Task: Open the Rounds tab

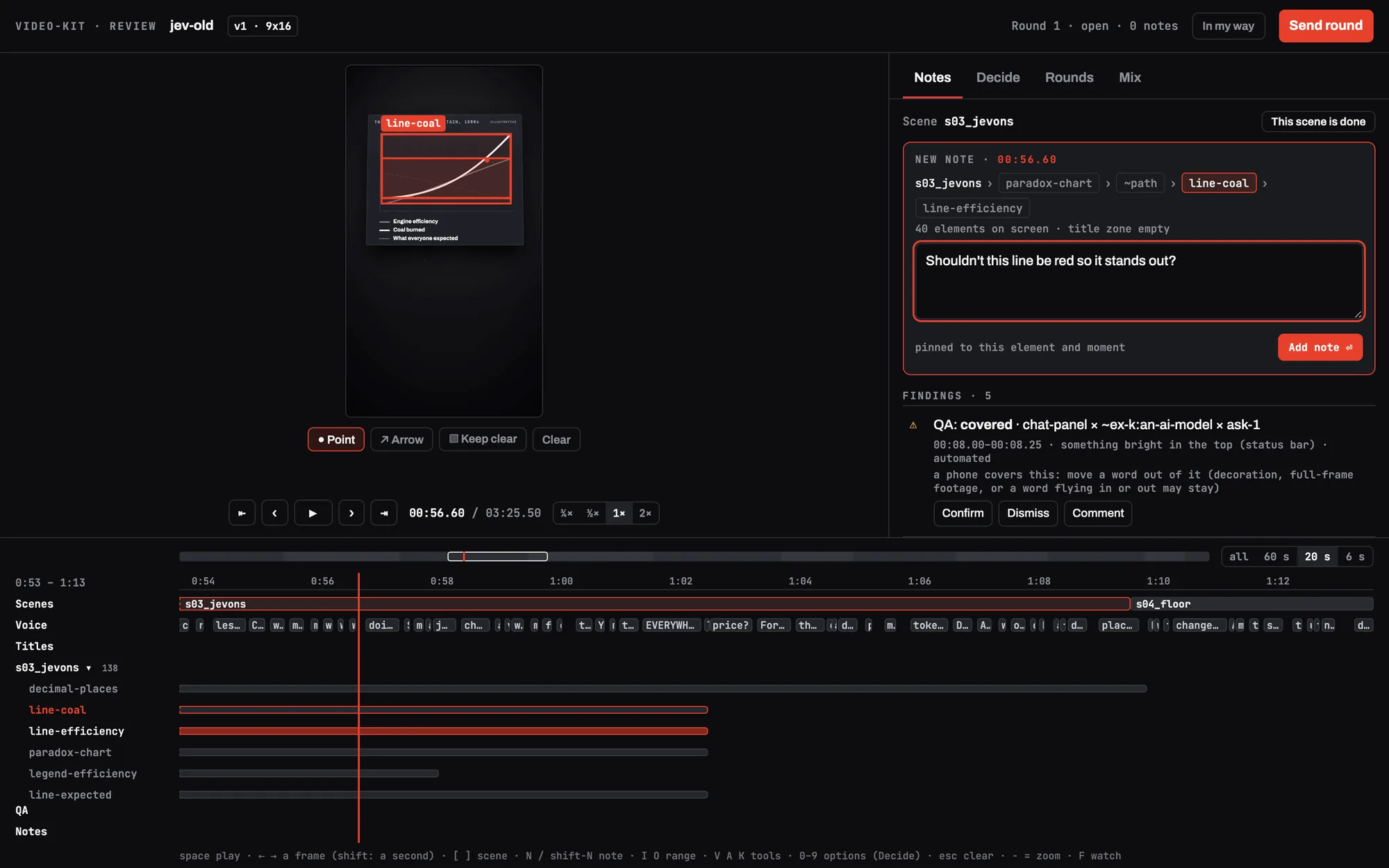Action: tap(1069, 78)
